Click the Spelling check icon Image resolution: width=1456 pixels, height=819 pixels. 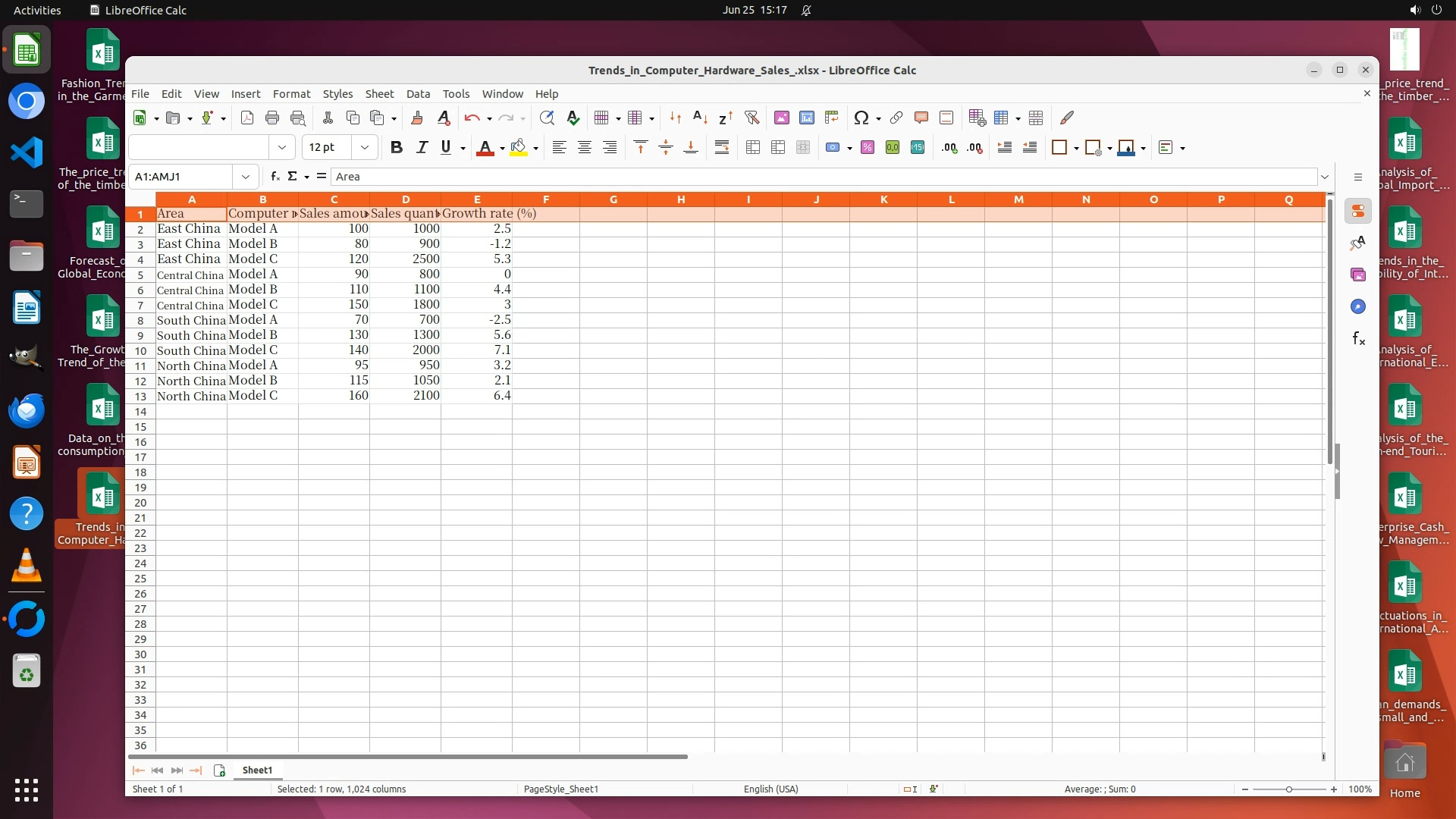point(573,118)
